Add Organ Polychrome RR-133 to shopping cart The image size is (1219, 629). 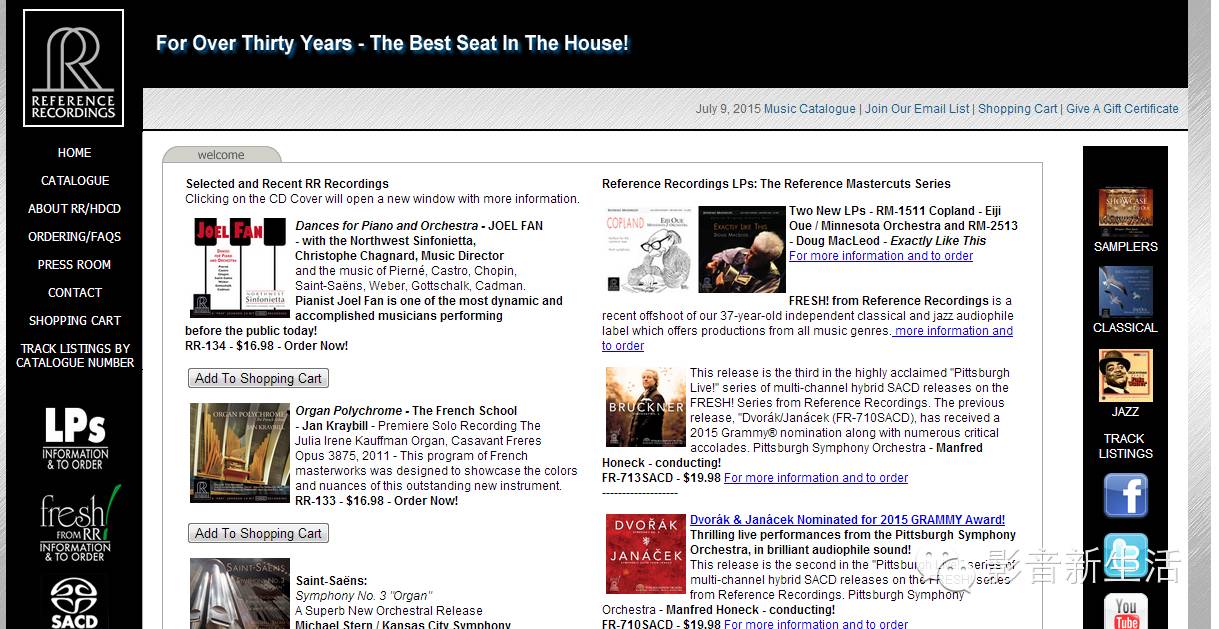point(258,533)
